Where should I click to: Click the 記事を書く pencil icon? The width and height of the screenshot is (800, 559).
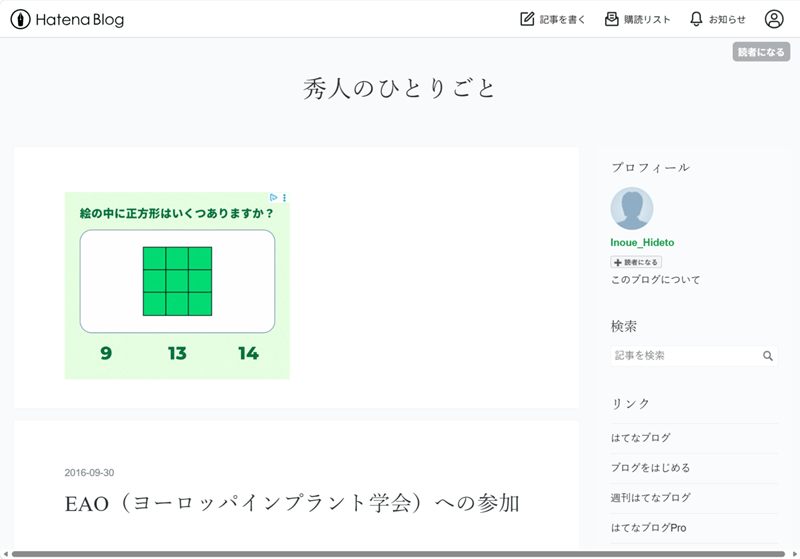(x=527, y=19)
